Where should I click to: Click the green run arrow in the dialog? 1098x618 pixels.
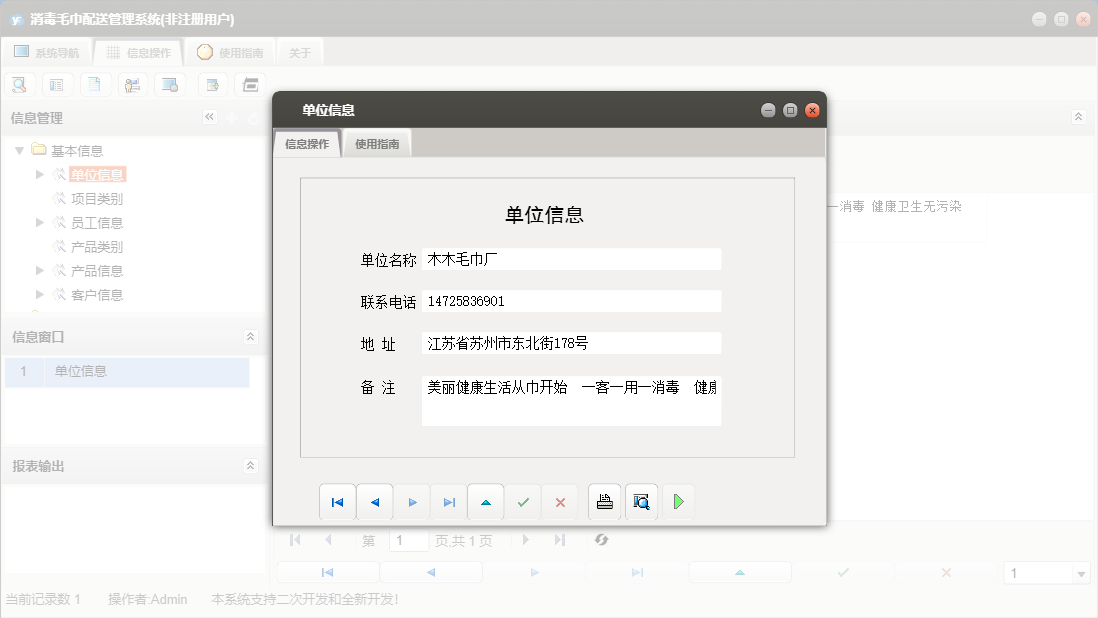point(679,501)
